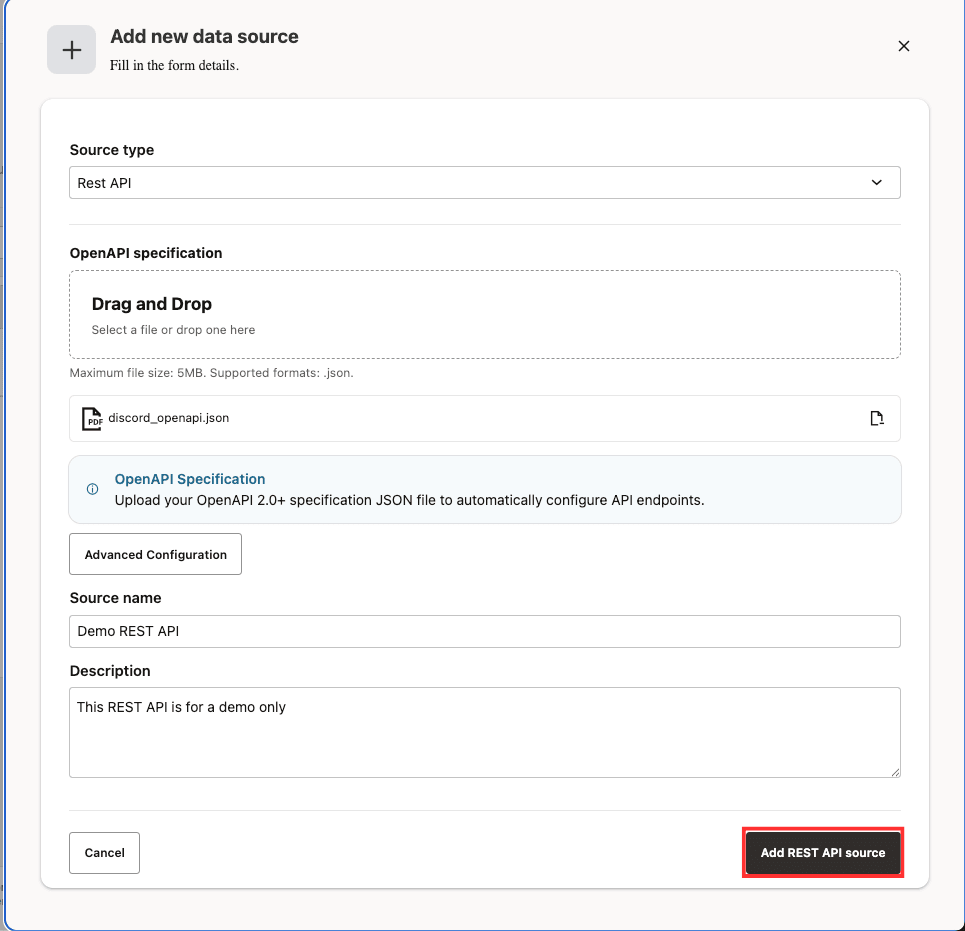Image resolution: width=965 pixels, height=931 pixels.
Task: Open the Source type dropdown
Action: (484, 182)
